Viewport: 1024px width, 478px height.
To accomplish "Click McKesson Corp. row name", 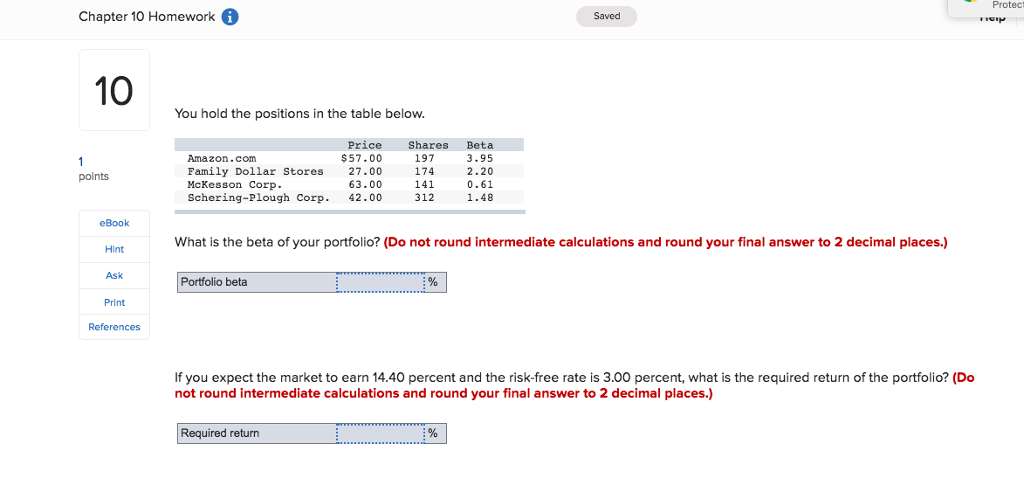I will (x=234, y=184).
